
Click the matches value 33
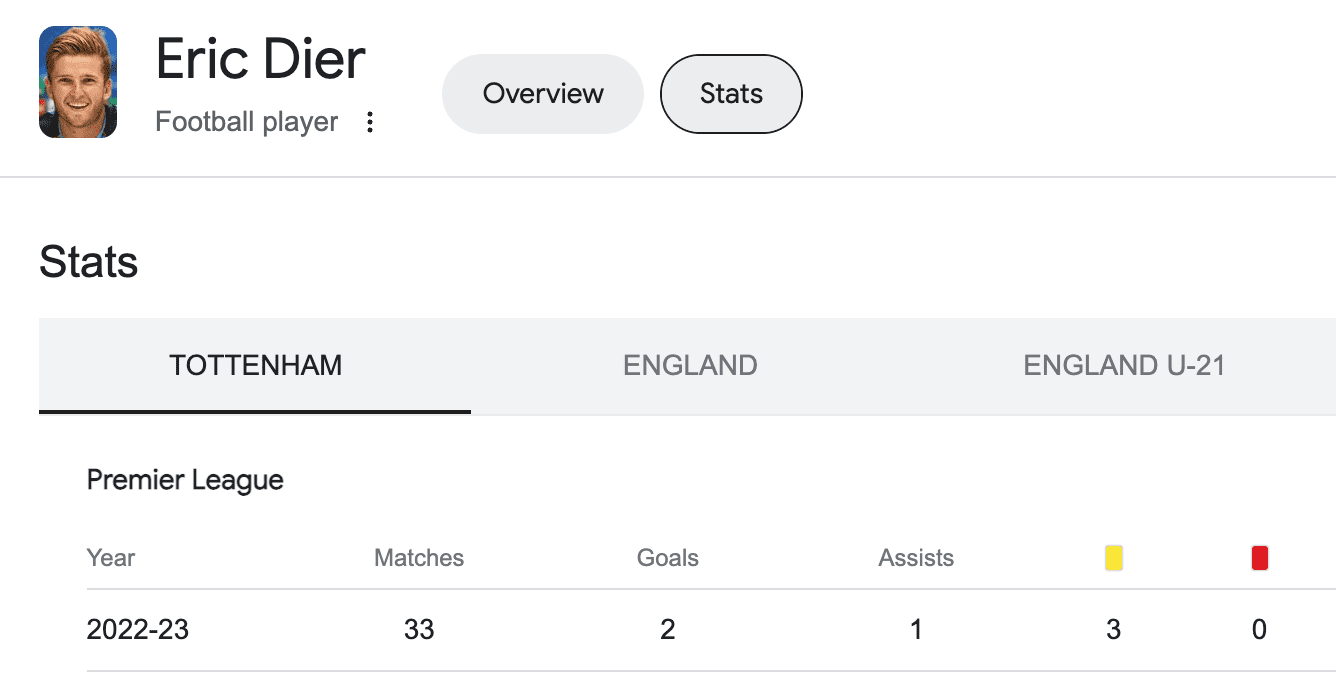point(419,629)
